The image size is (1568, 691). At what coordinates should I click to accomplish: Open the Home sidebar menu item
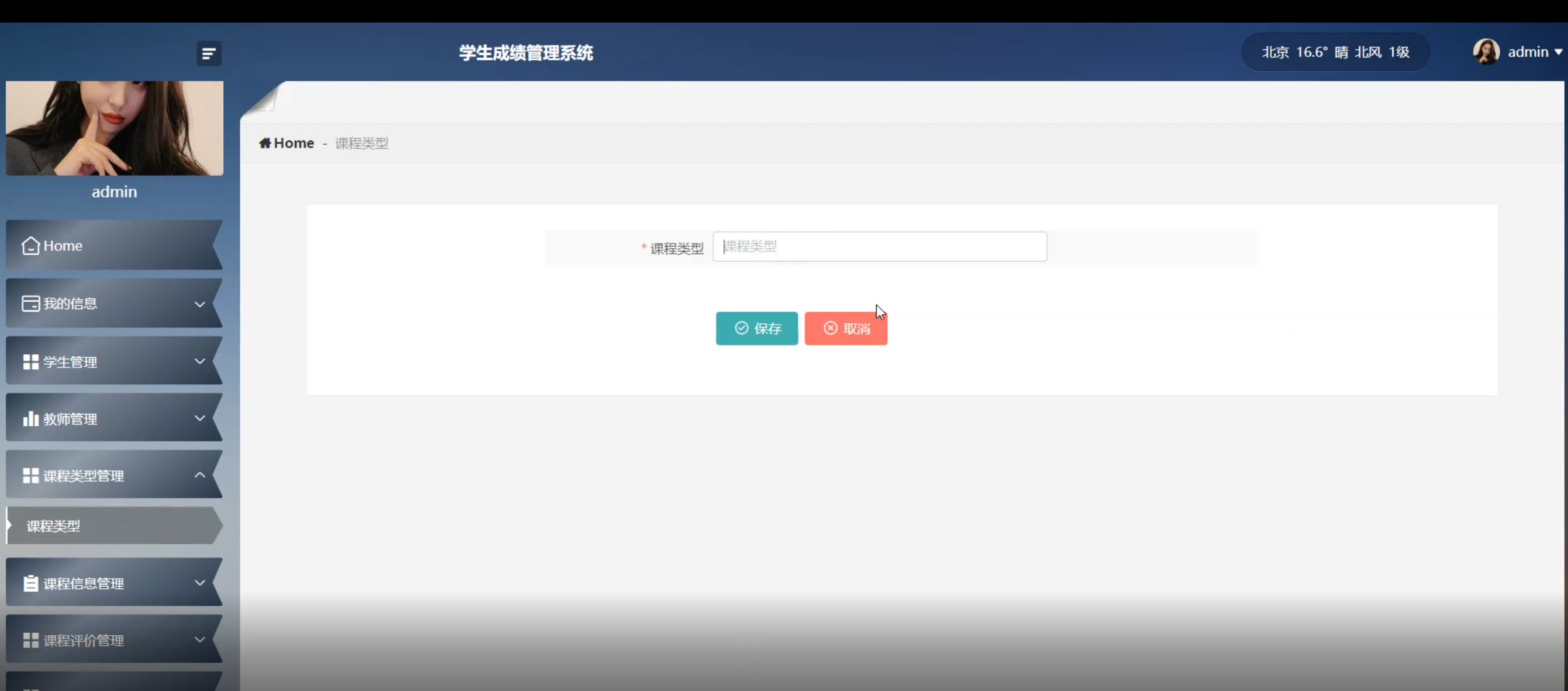click(114, 245)
